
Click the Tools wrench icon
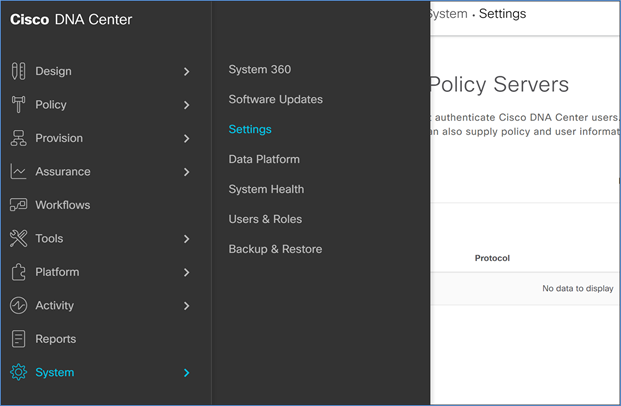coord(18,238)
